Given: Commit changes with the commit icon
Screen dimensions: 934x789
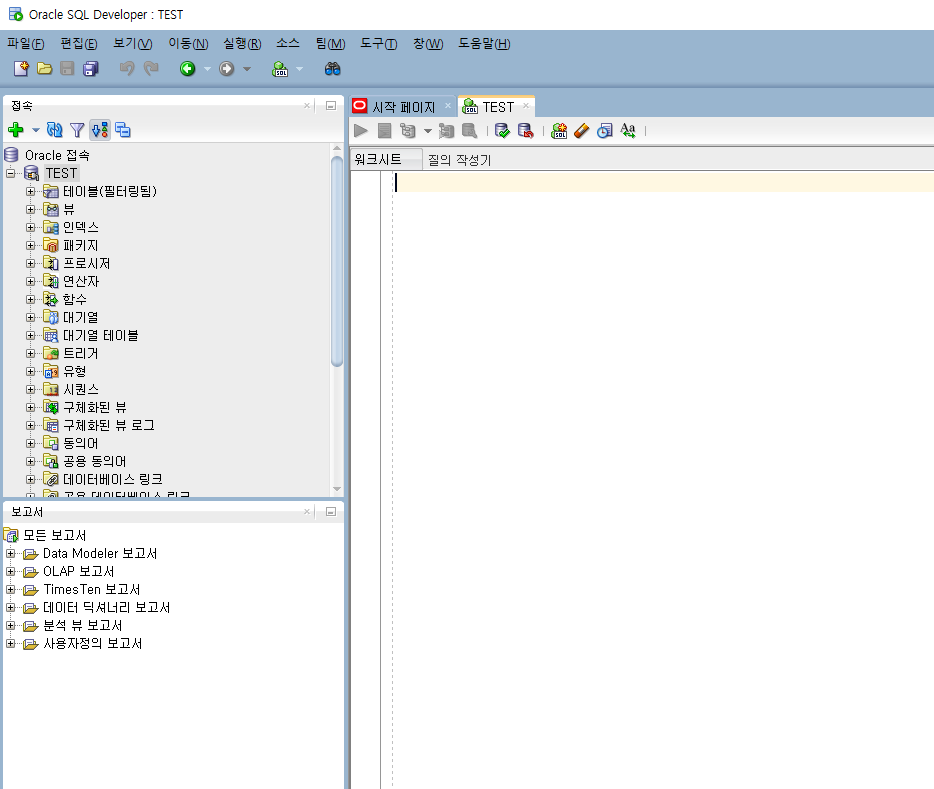Looking at the screenshot, I should pyautogui.click(x=503, y=130).
